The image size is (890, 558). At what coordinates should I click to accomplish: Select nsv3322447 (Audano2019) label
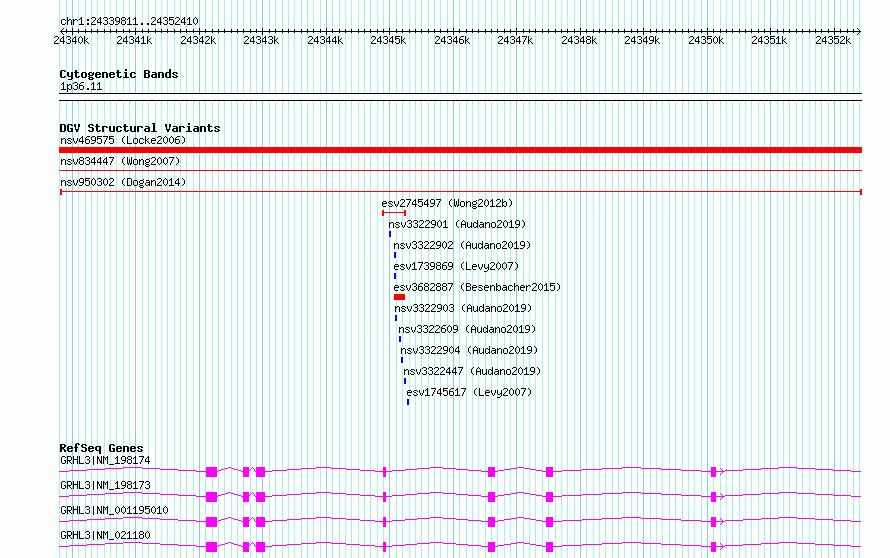coord(472,371)
